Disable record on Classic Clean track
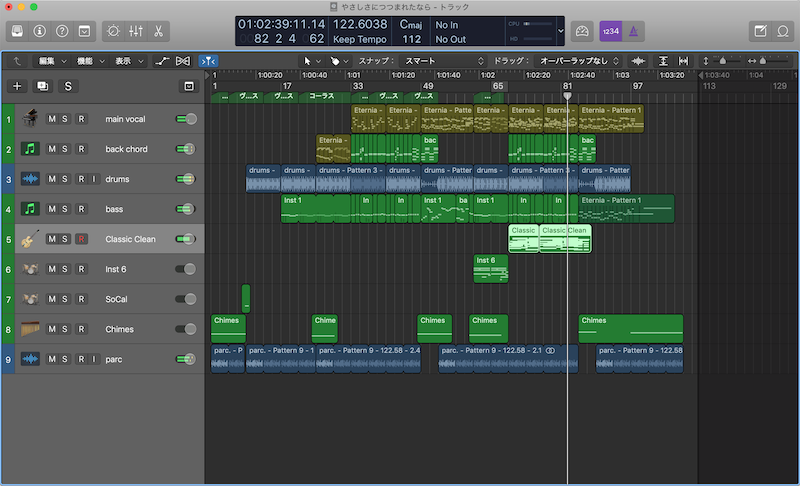 [81, 239]
